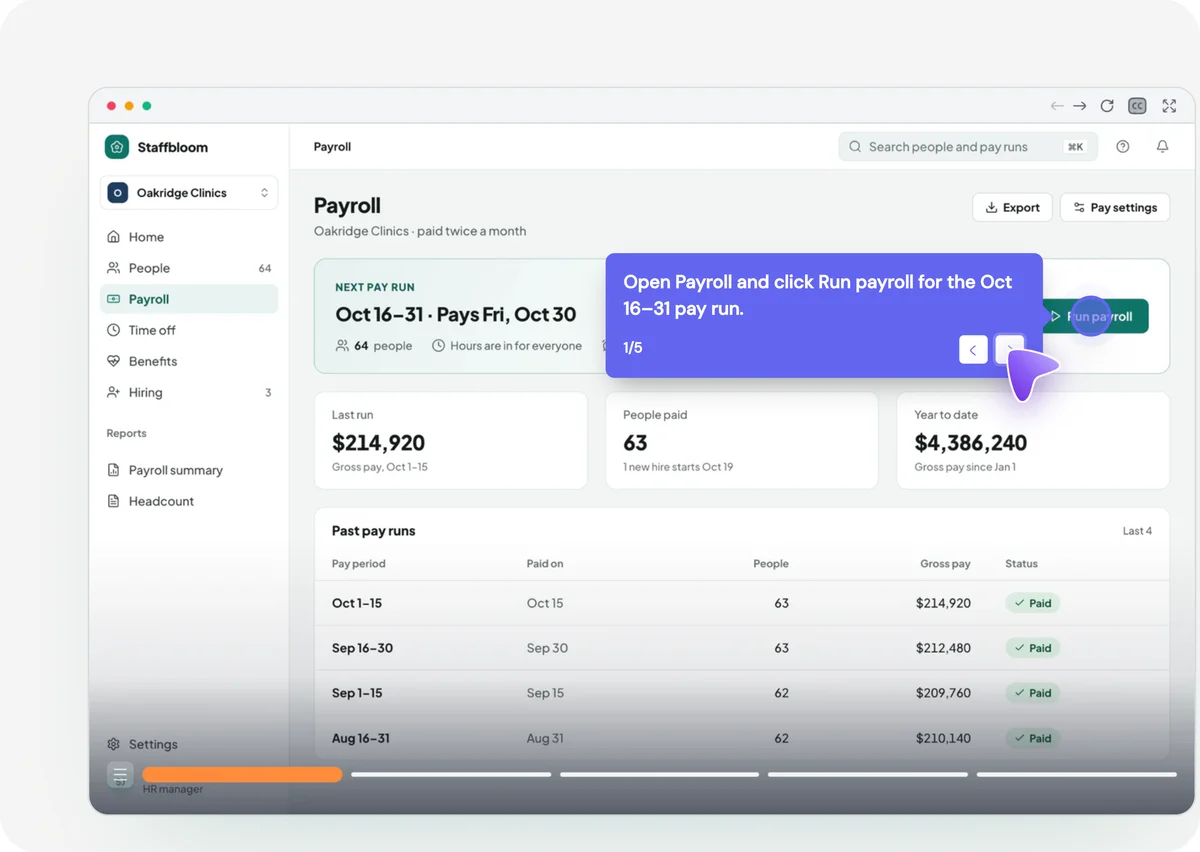Toggle closed captions CC button
1200x852 pixels.
[1137, 106]
